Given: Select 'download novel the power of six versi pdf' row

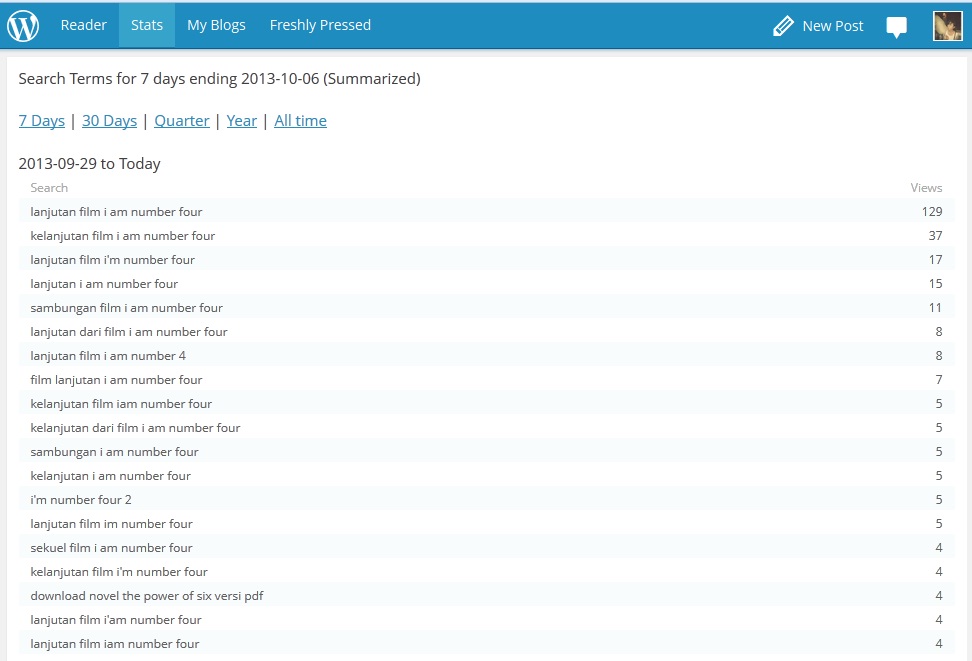Looking at the screenshot, I should click(x=147, y=596).
